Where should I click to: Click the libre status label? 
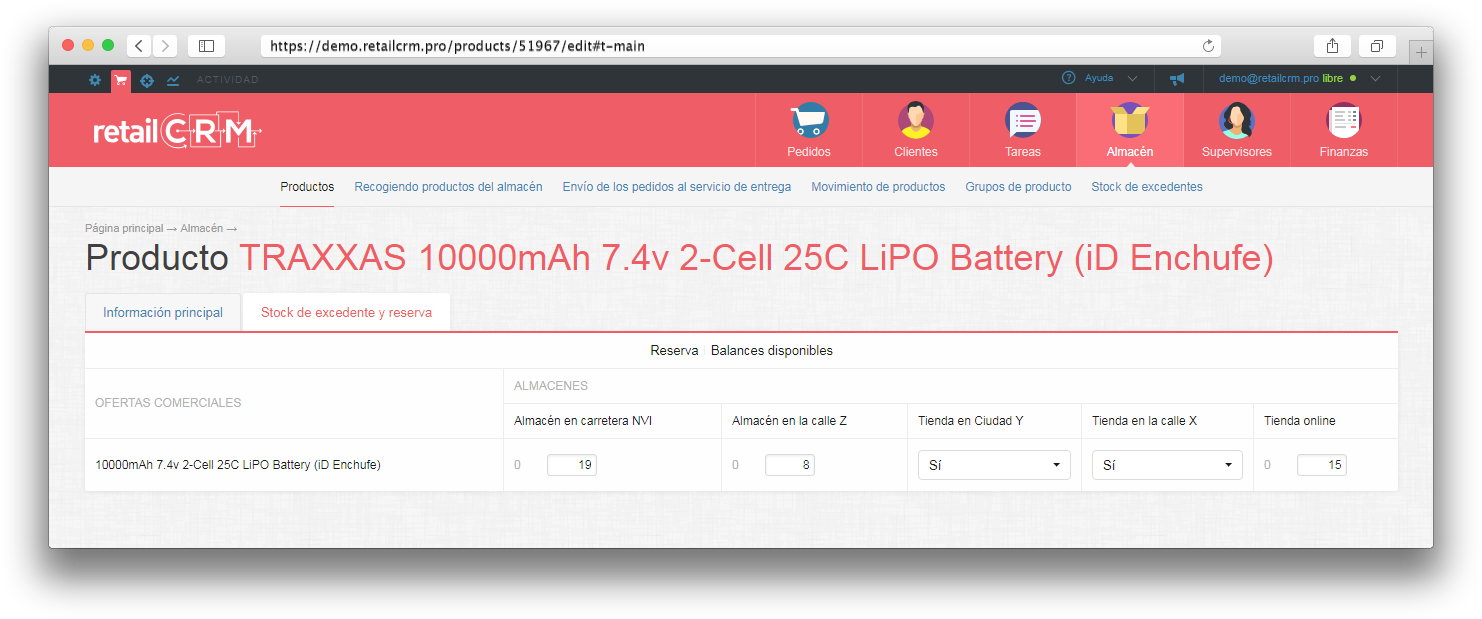pos(1333,78)
